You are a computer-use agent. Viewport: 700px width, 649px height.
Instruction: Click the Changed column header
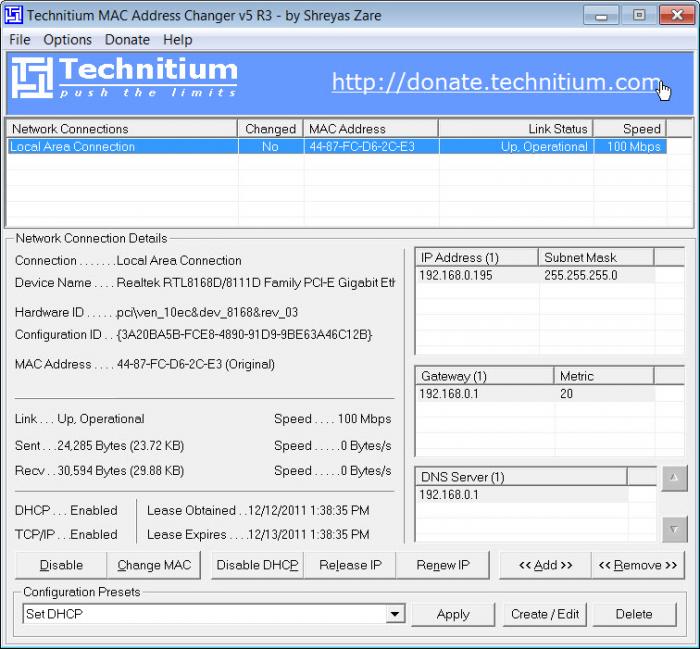[270, 129]
